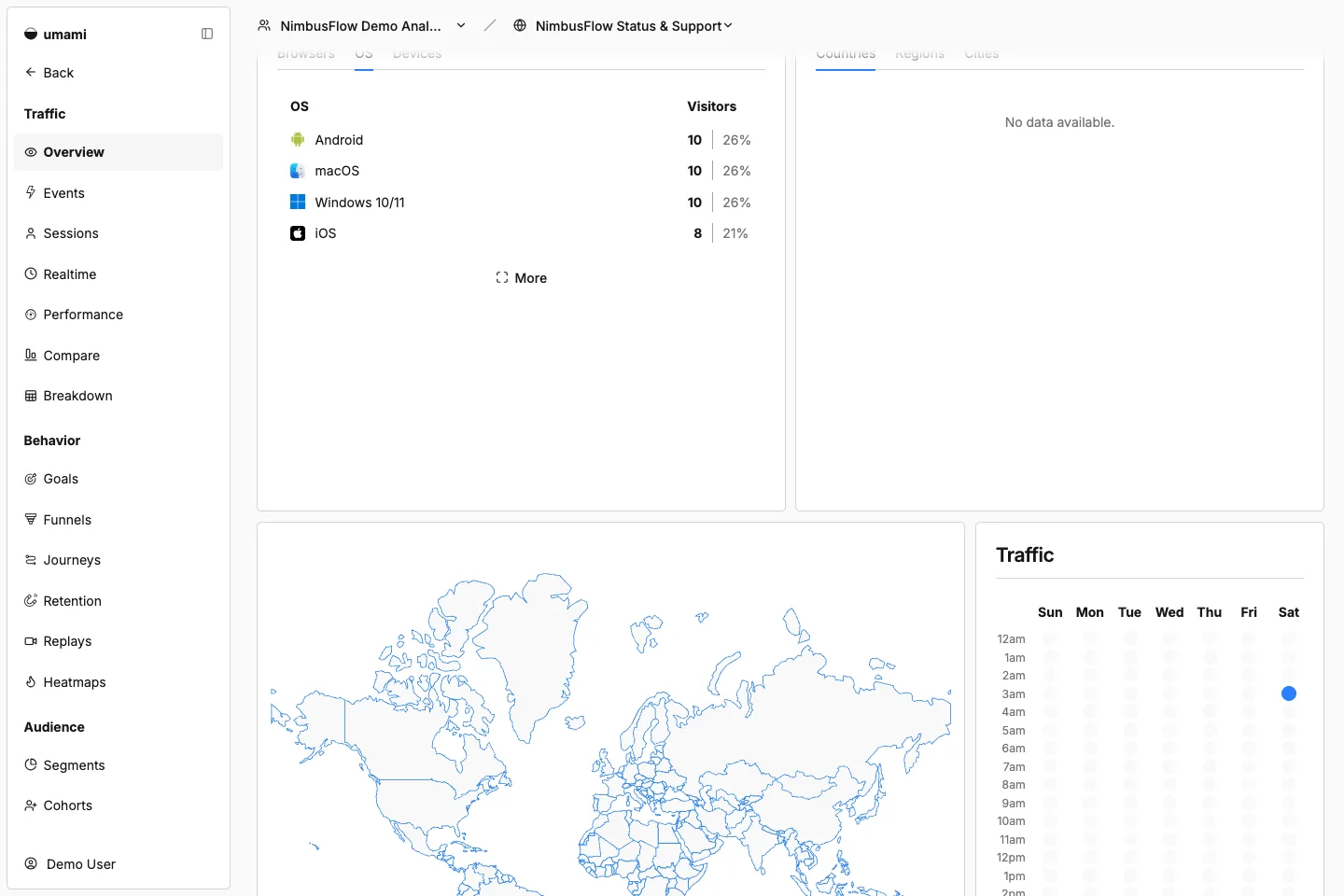The image size is (1344, 896).
Task: Click the expand icon beside More
Action: (x=502, y=277)
